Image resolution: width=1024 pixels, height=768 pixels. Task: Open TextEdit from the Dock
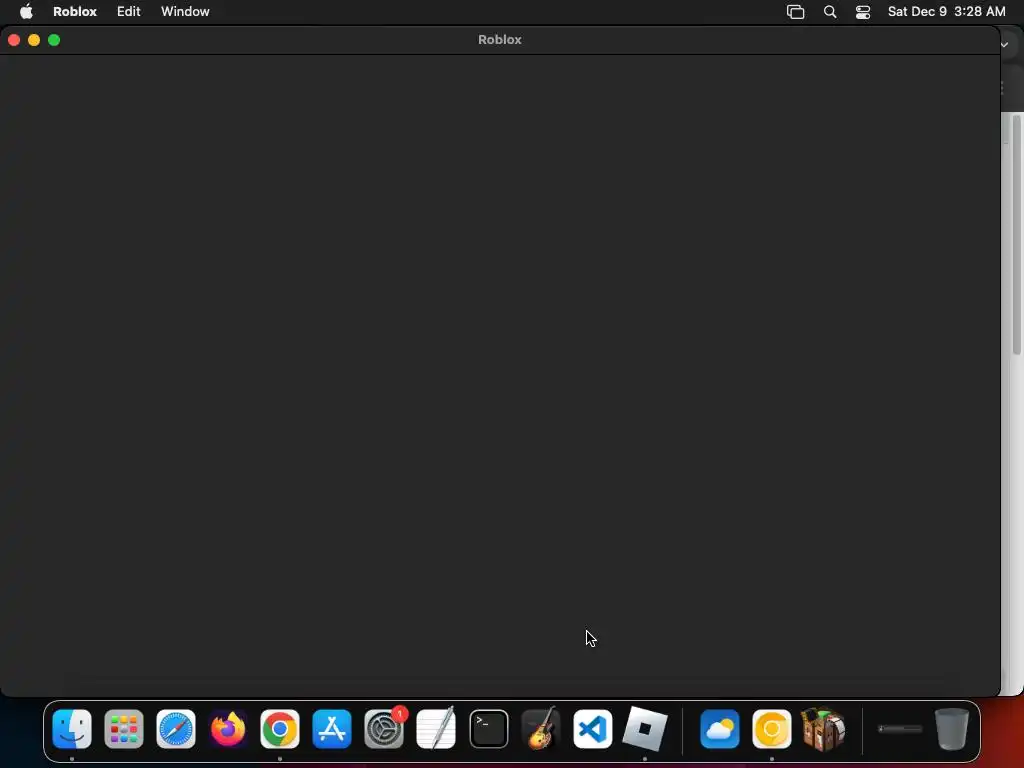(436, 729)
